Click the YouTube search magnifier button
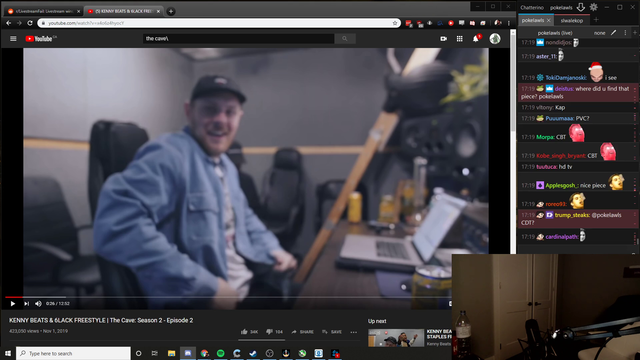 pyautogui.click(x=345, y=38)
